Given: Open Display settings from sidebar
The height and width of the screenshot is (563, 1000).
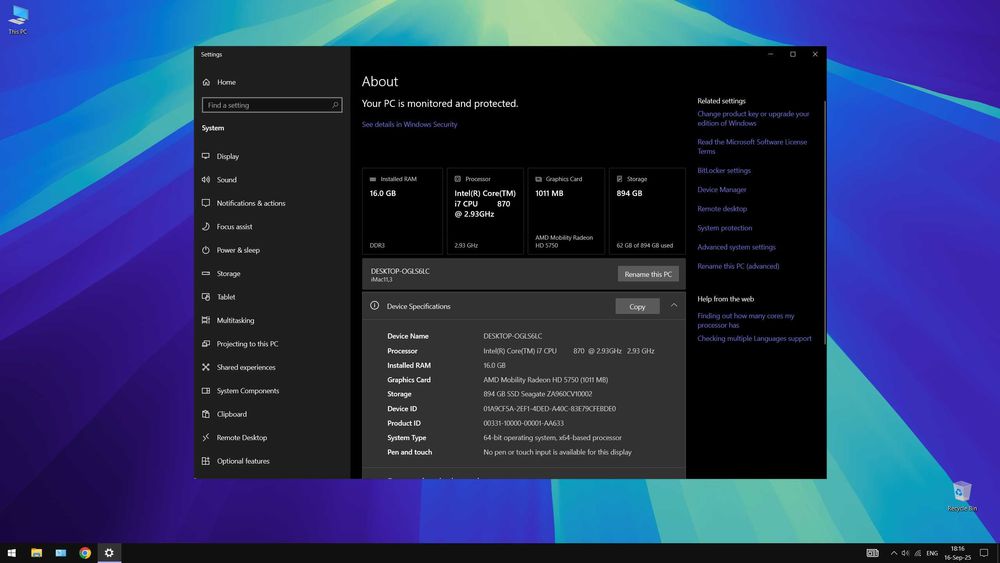Looking at the screenshot, I should (x=228, y=156).
